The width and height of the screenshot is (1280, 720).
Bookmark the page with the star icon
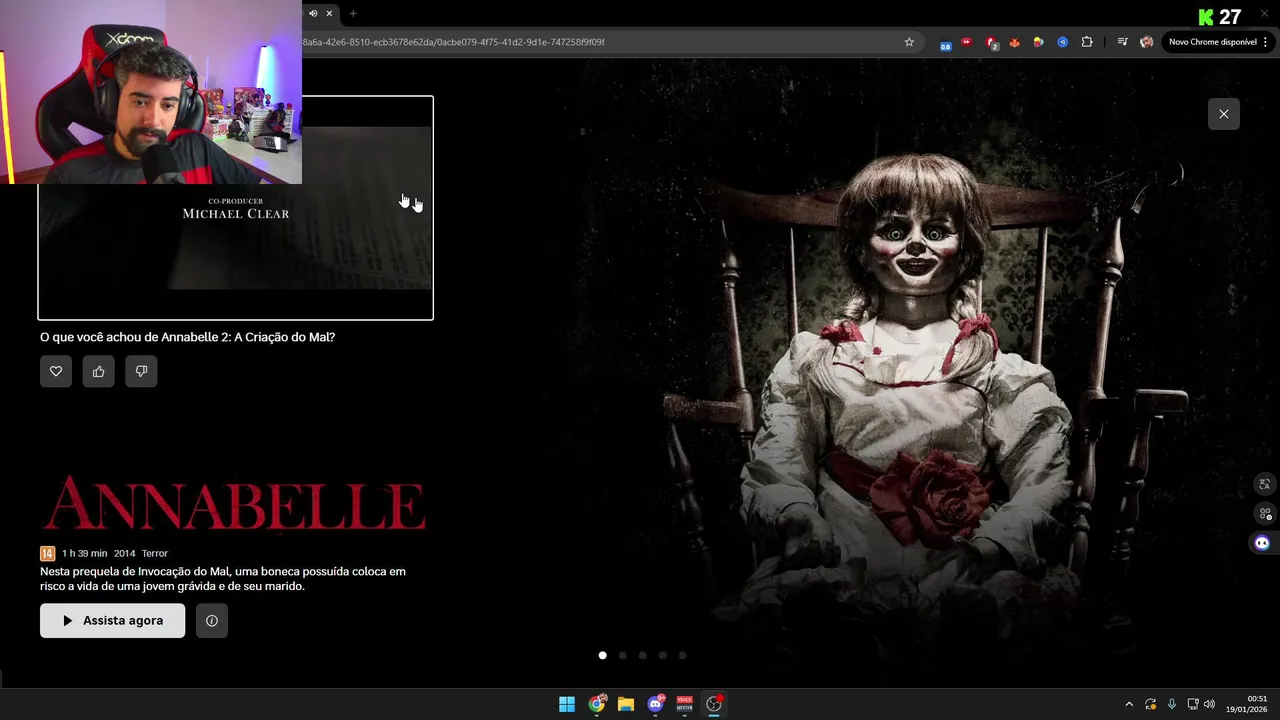(x=909, y=42)
